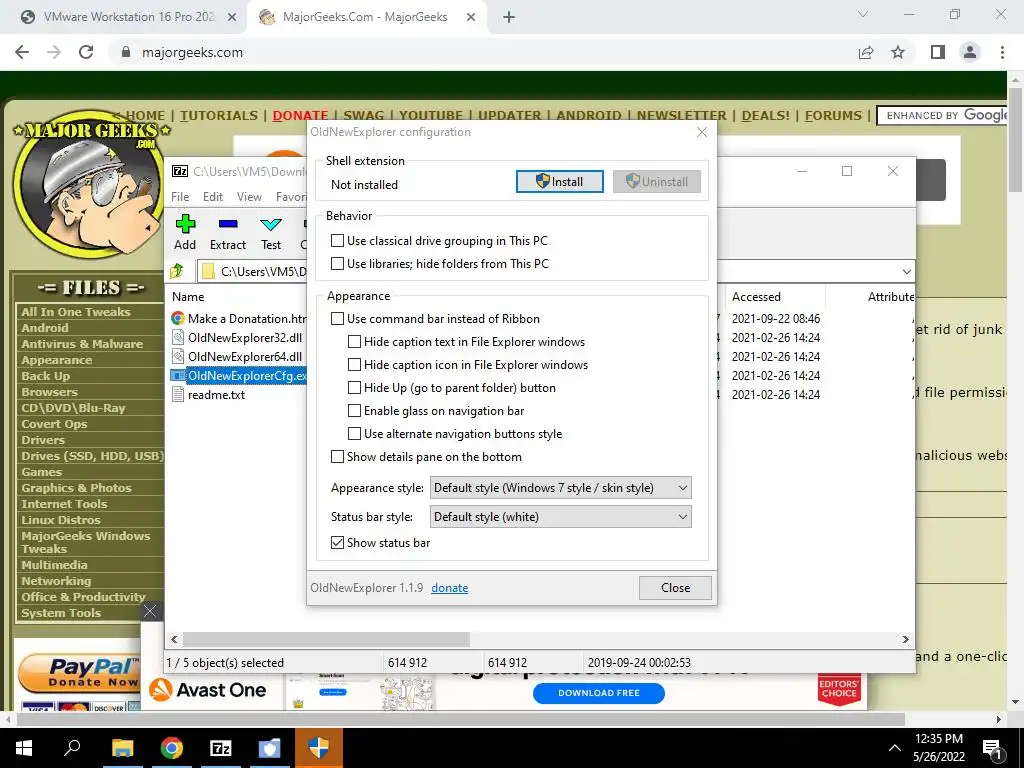Reload the browser page
Screen dimensions: 1024x768
pyautogui.click(x=86, y=52)
